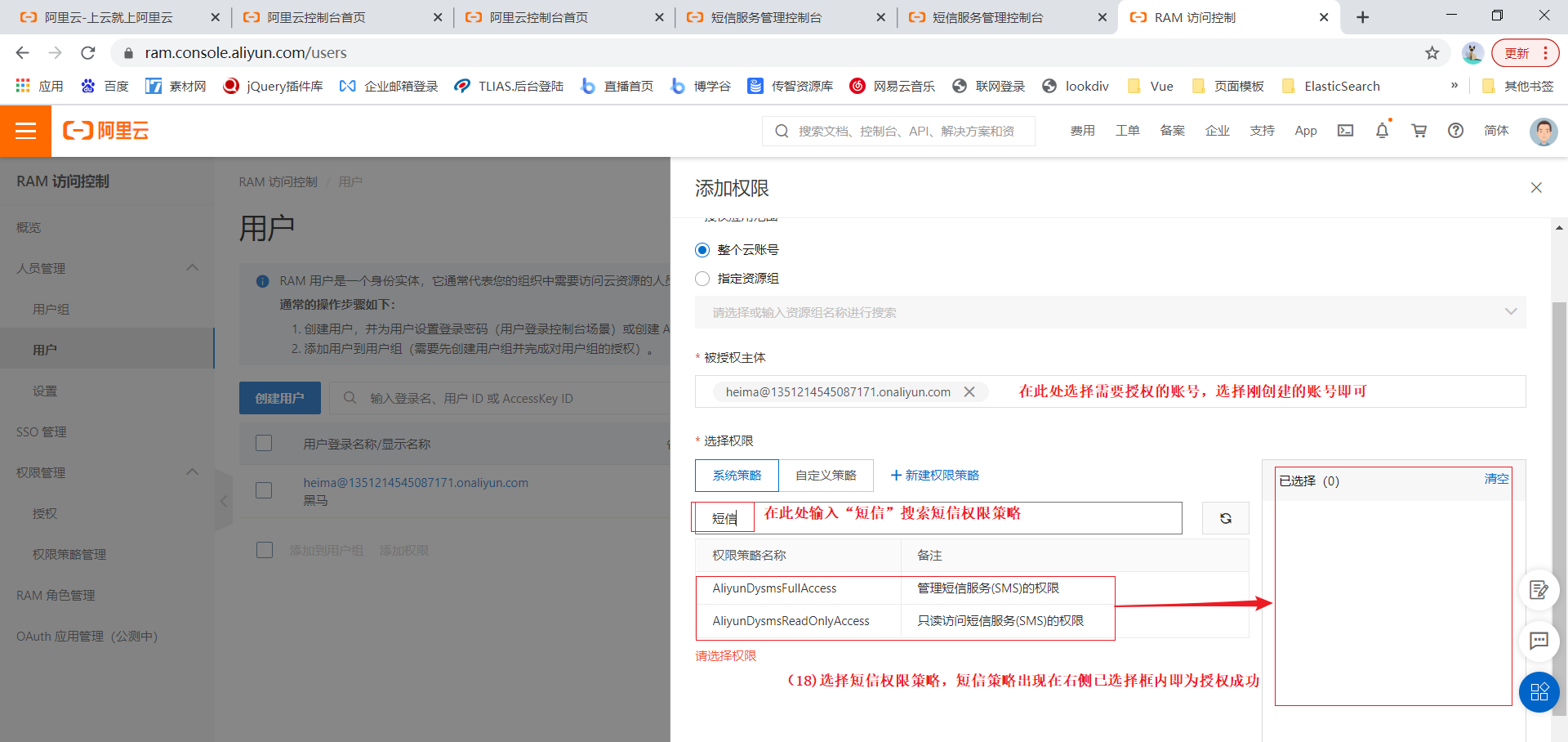This screenshot has height=742, width=1568.
Task: Open the 其他书签 folder
Action: pyautogui.click(x=1517, y=86)
